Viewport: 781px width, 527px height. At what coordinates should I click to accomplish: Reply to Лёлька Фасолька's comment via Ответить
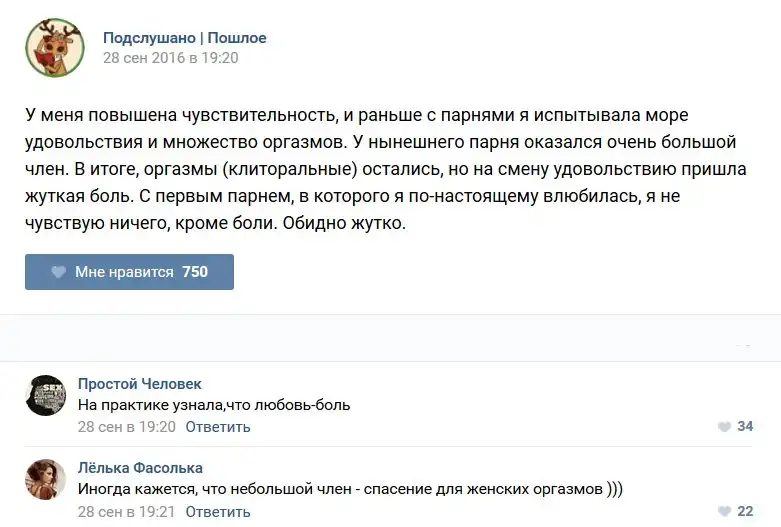click(217, 511)
